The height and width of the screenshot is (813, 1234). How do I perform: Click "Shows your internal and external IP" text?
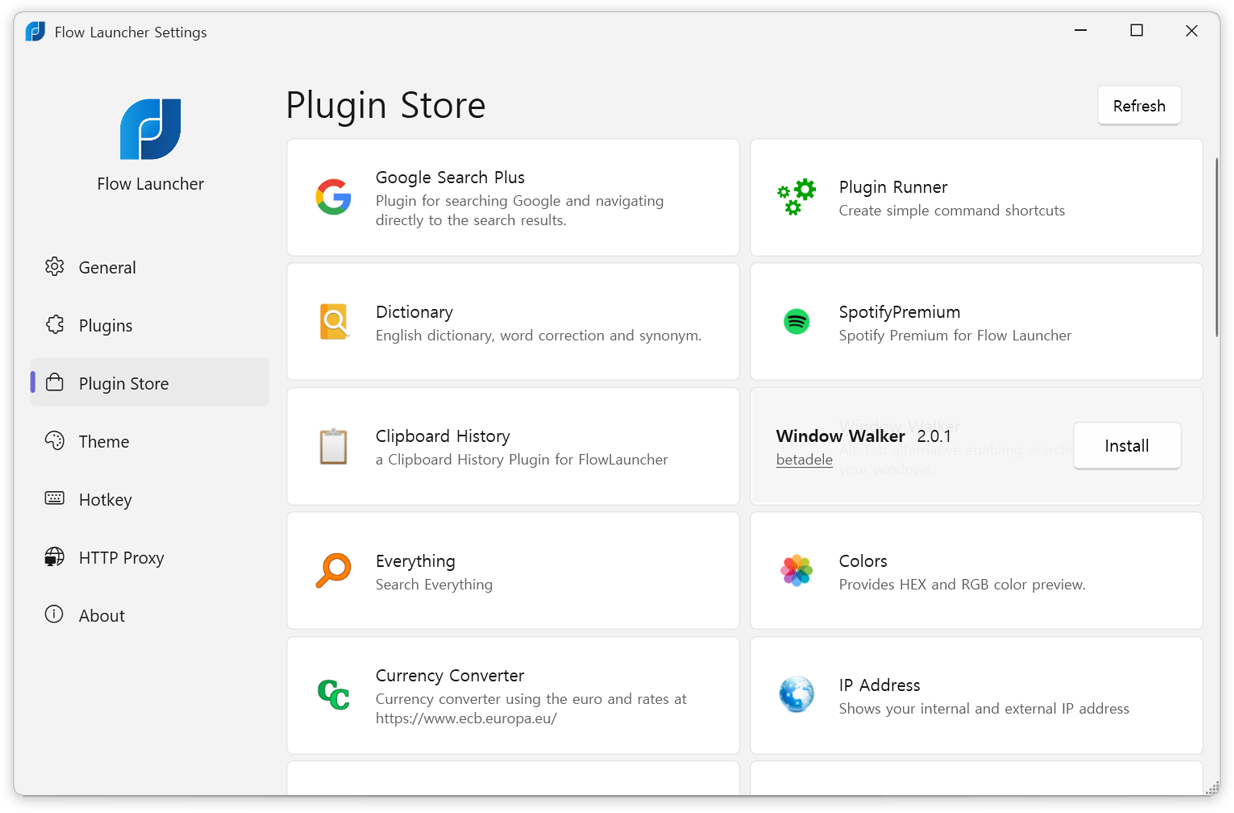coord(984,708)
